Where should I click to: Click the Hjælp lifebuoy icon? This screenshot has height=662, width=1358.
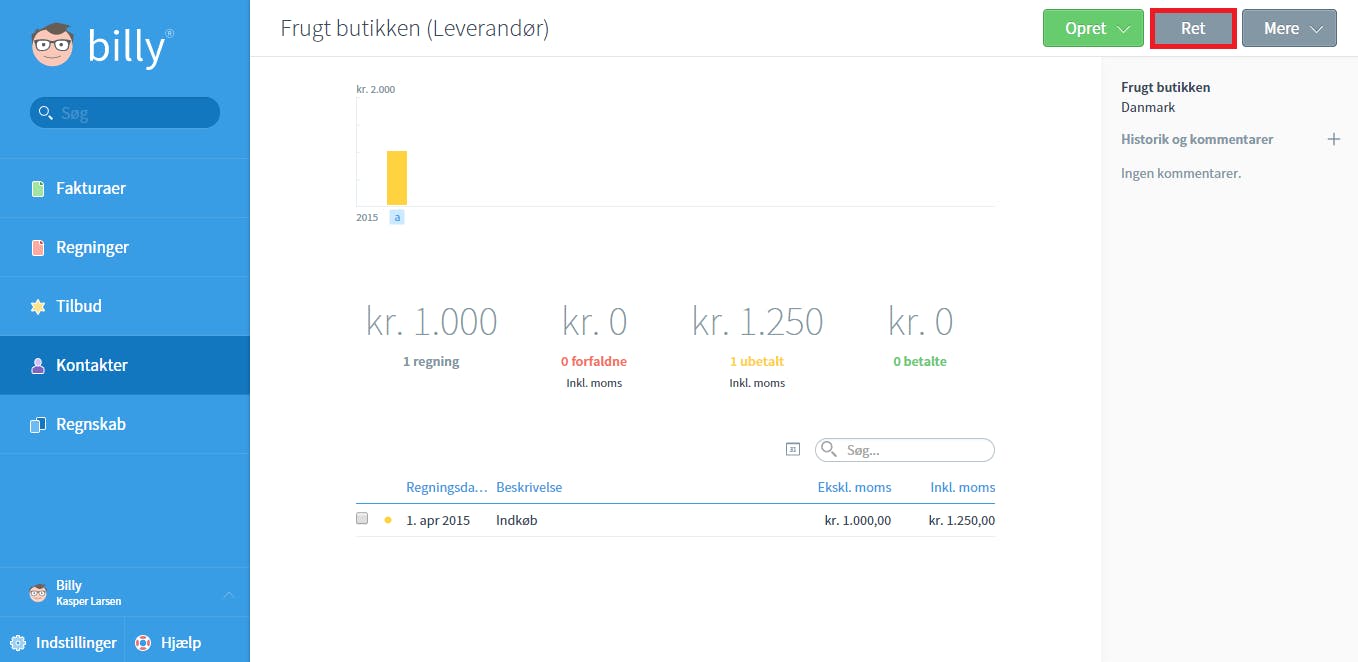pos(143,643)
